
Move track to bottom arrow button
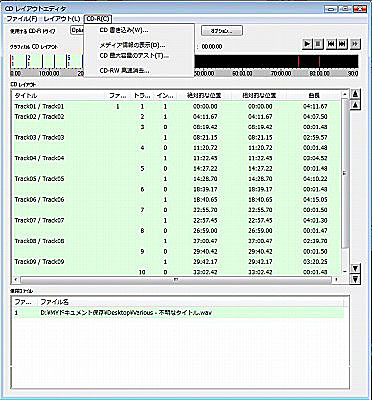356,279
